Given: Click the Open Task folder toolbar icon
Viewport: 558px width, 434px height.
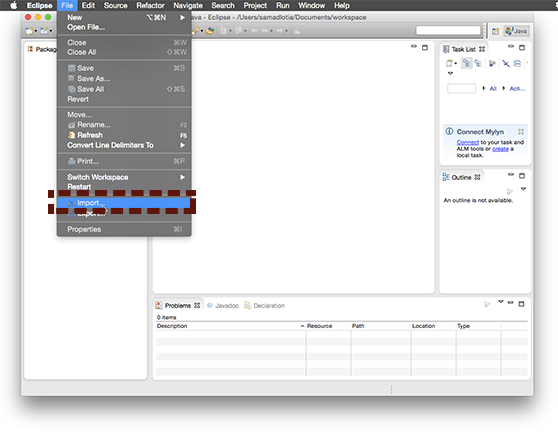Looking at the screenshot, I should pos(210,31).
